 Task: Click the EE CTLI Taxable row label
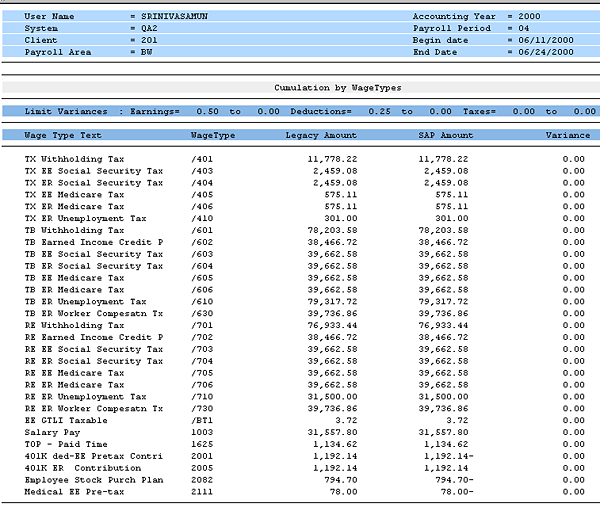[66, 420]
